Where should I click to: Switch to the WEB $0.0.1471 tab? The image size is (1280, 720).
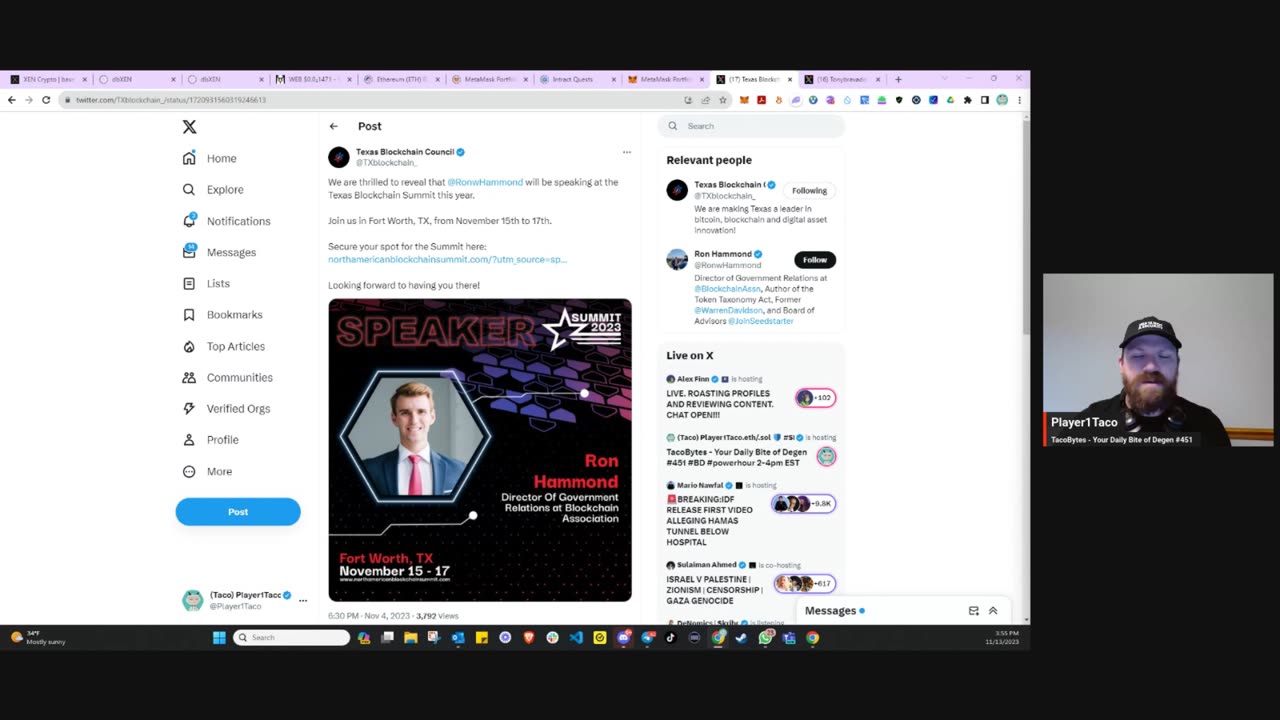(314, 79)
